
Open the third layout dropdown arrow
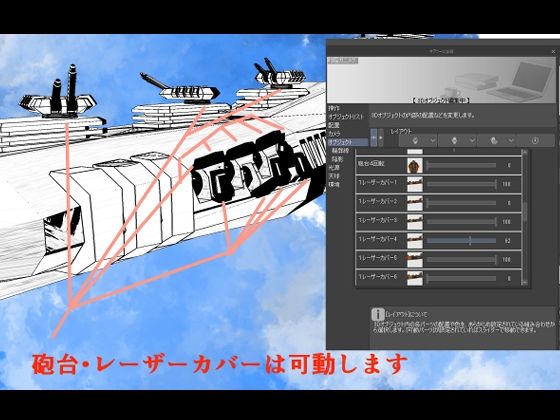click(511, 141)
